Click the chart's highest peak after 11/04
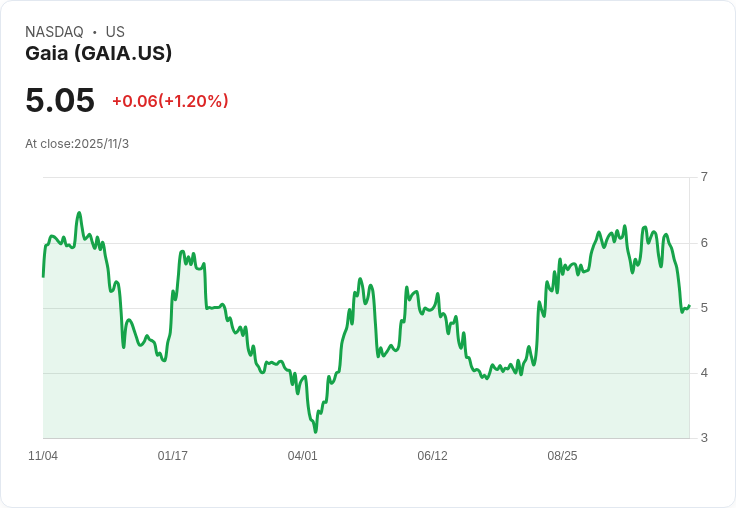Image resolution: width=736 pixels, height=508 pixels. tap(79, 213)
